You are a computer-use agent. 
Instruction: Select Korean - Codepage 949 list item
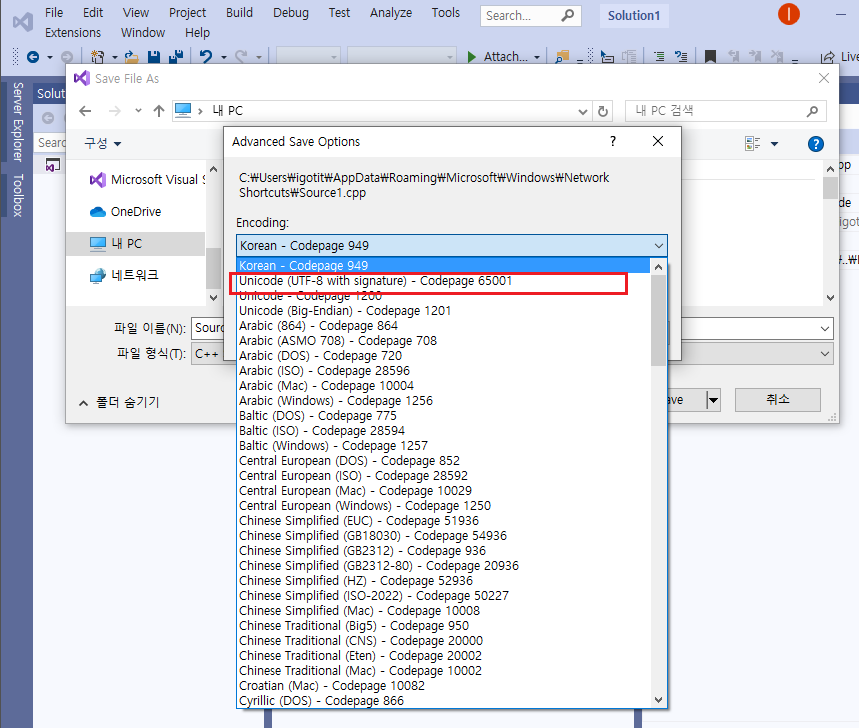(x=443, y=266)
